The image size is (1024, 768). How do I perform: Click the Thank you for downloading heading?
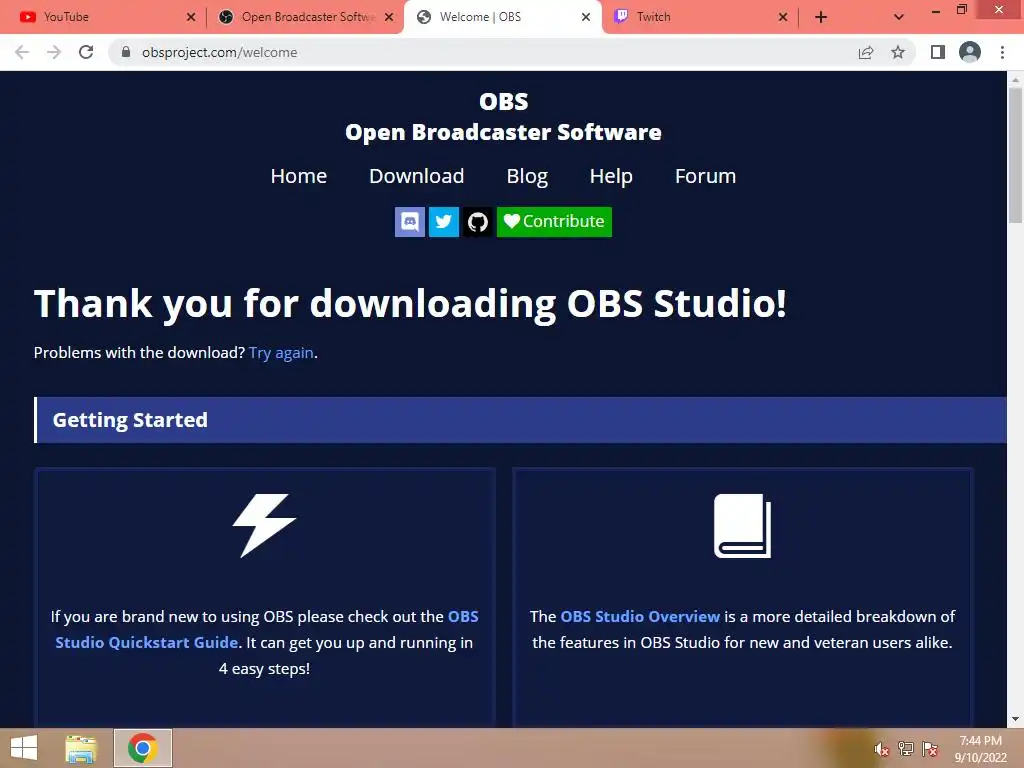pyautogui.click(x=410, y=304)
